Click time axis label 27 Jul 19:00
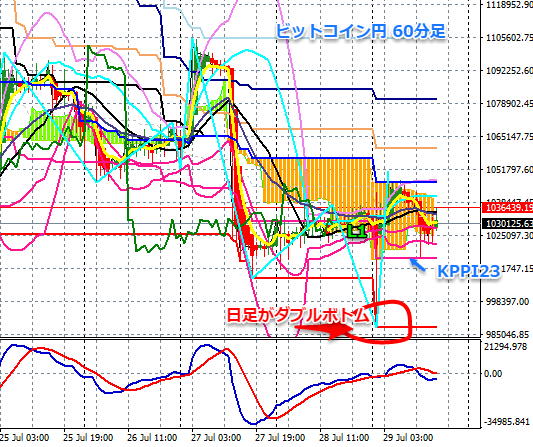Image resolution: width=533 pixels, height=447 pixels. tap(280, 437)
